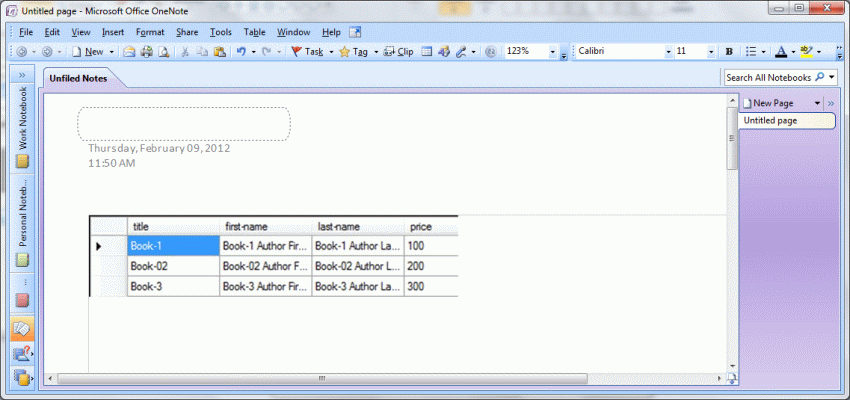Click the Print icon in toolbar
Viewport: 850px width, 400px height.
coord(146,51)
